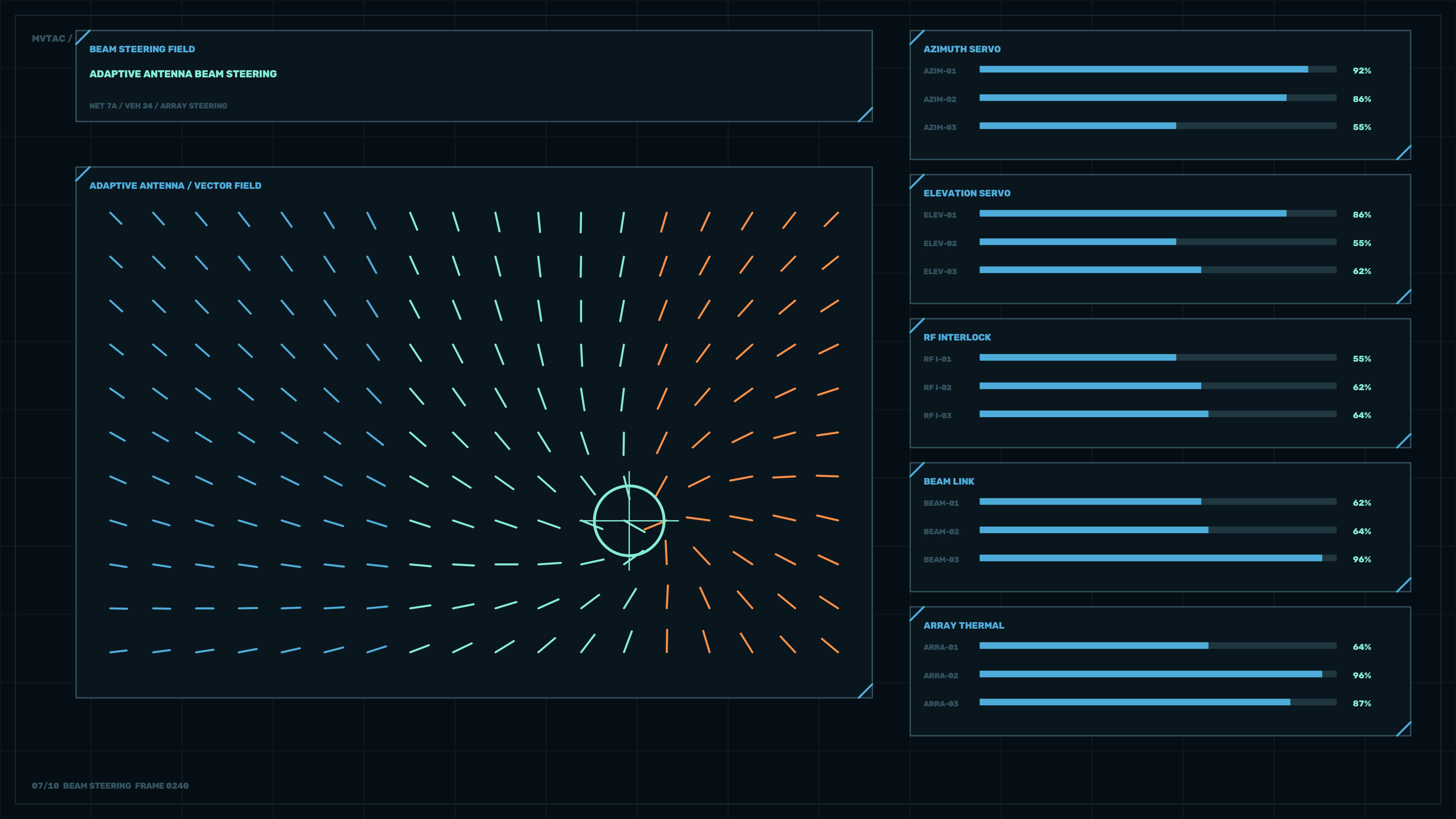Click the ELEV-03 row label

coord(940,271)
